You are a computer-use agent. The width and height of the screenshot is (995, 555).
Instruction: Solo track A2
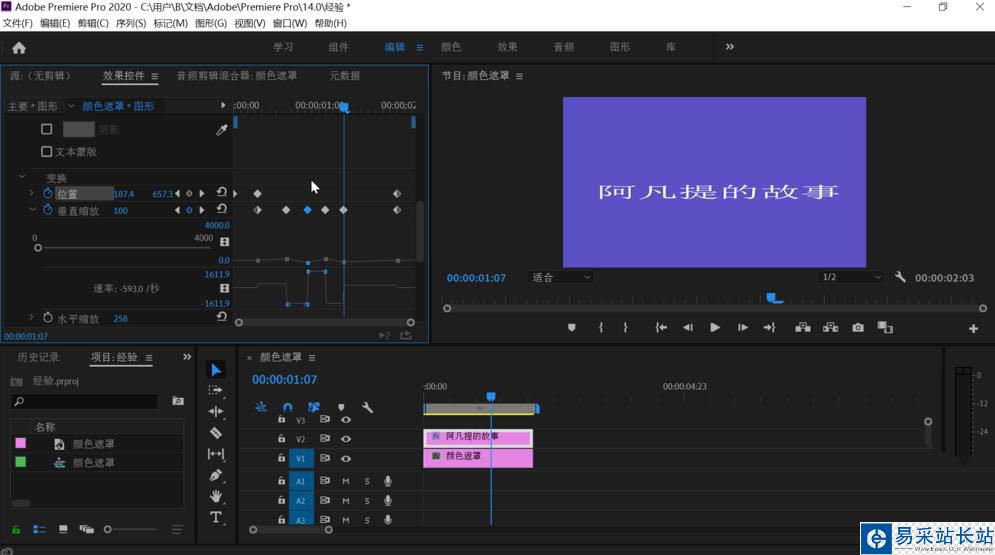[x=367, y=501]
